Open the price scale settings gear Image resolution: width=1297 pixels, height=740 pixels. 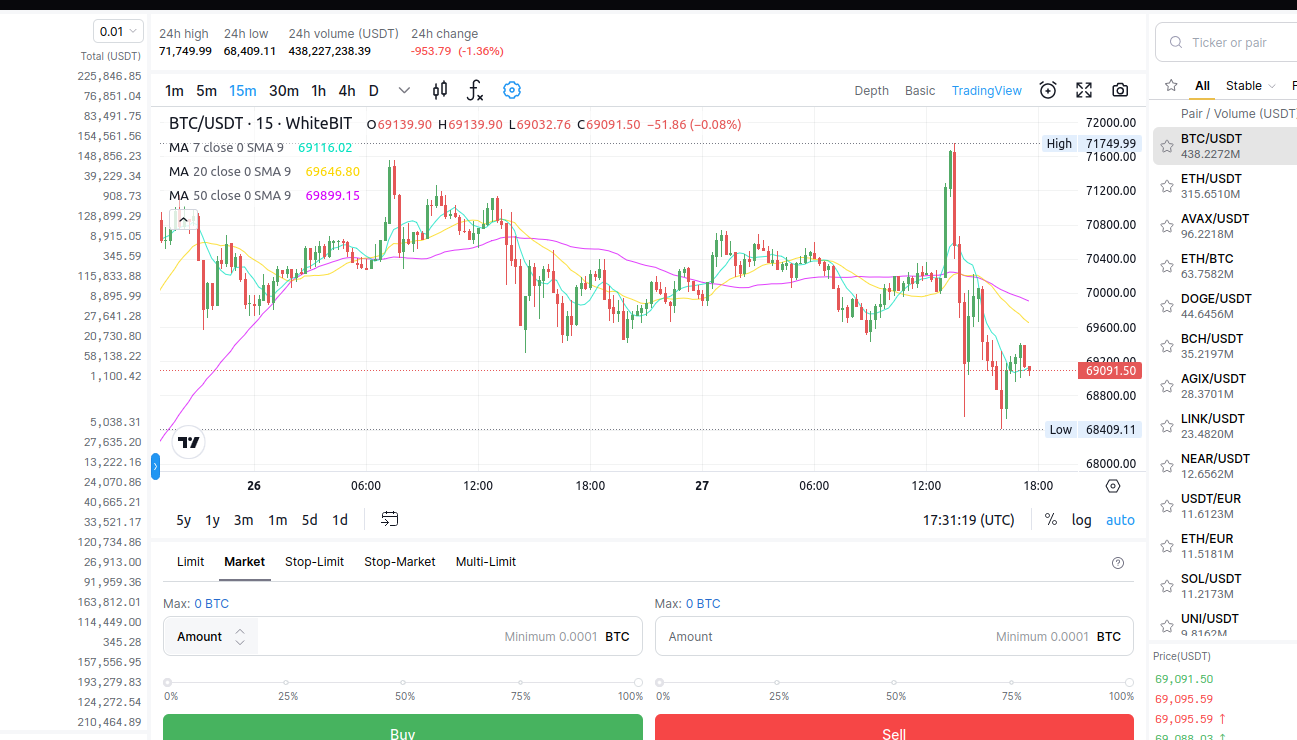tap(1113, 486)
